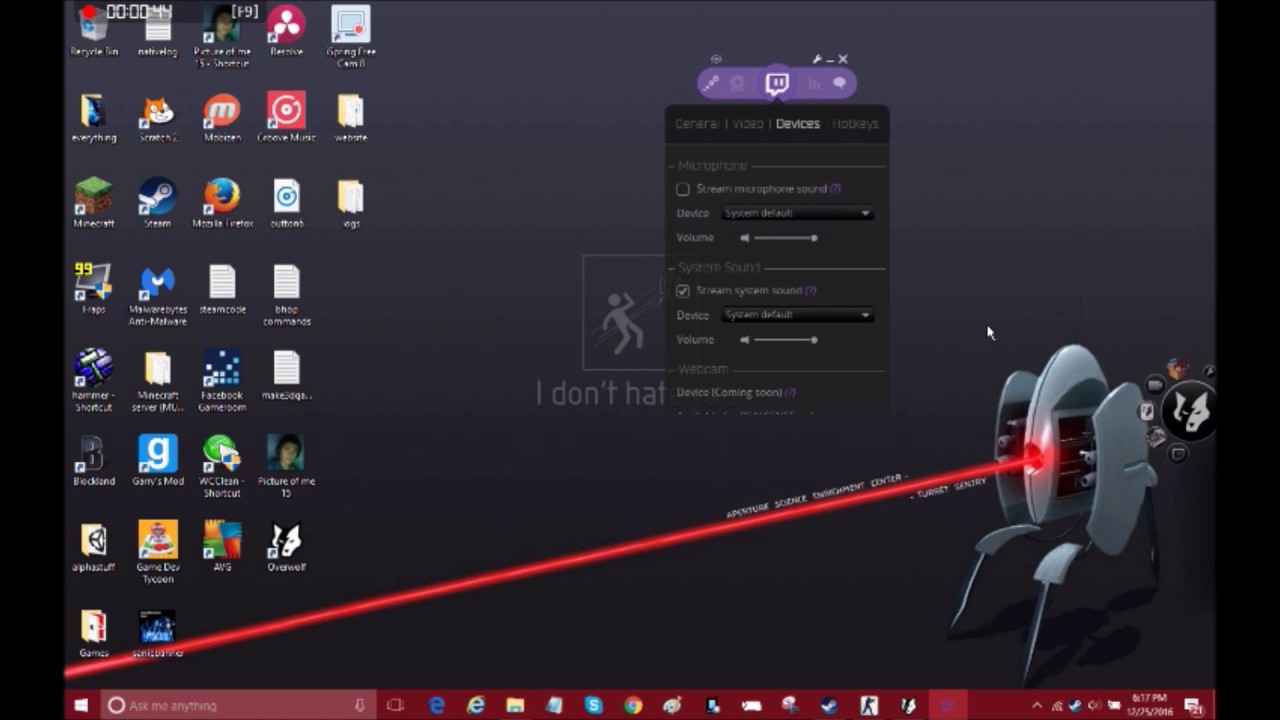
Task: Click the small wrench icon on Overwolf dock
Action: [1209, 371]
